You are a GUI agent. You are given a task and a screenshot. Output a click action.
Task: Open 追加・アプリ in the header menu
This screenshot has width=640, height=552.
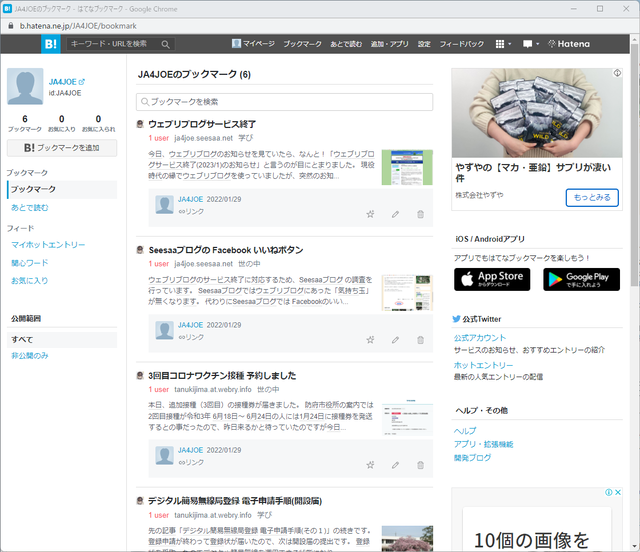pos(389,44)
